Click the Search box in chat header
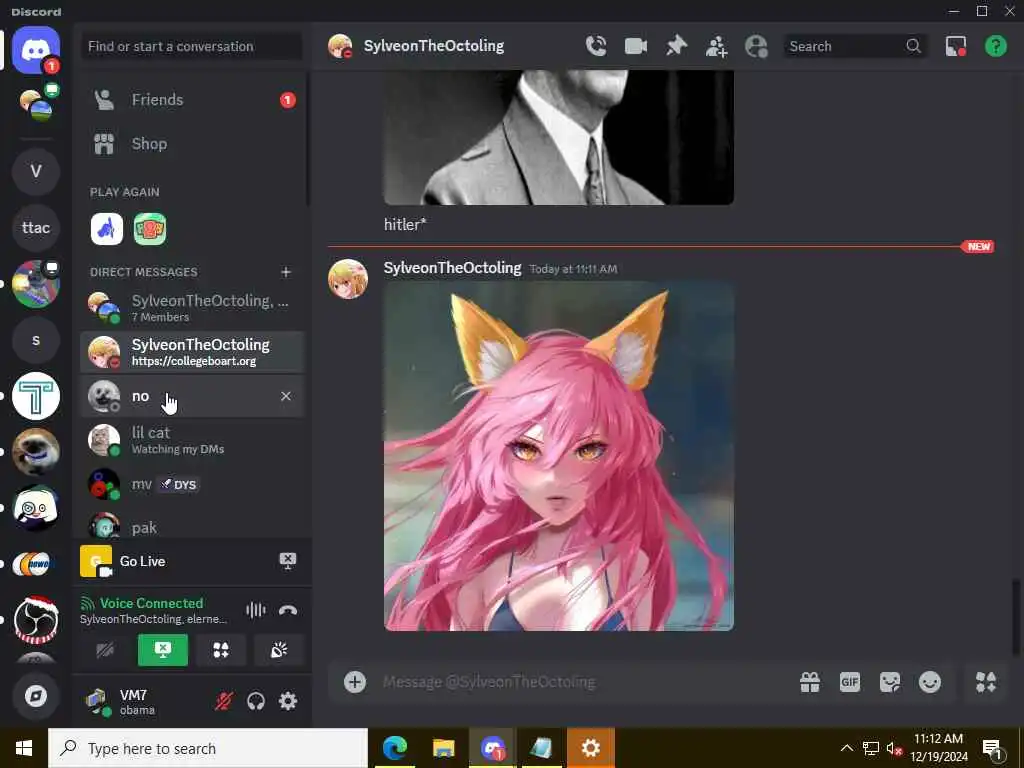The image size is (1024, 768). pos(855,46)
